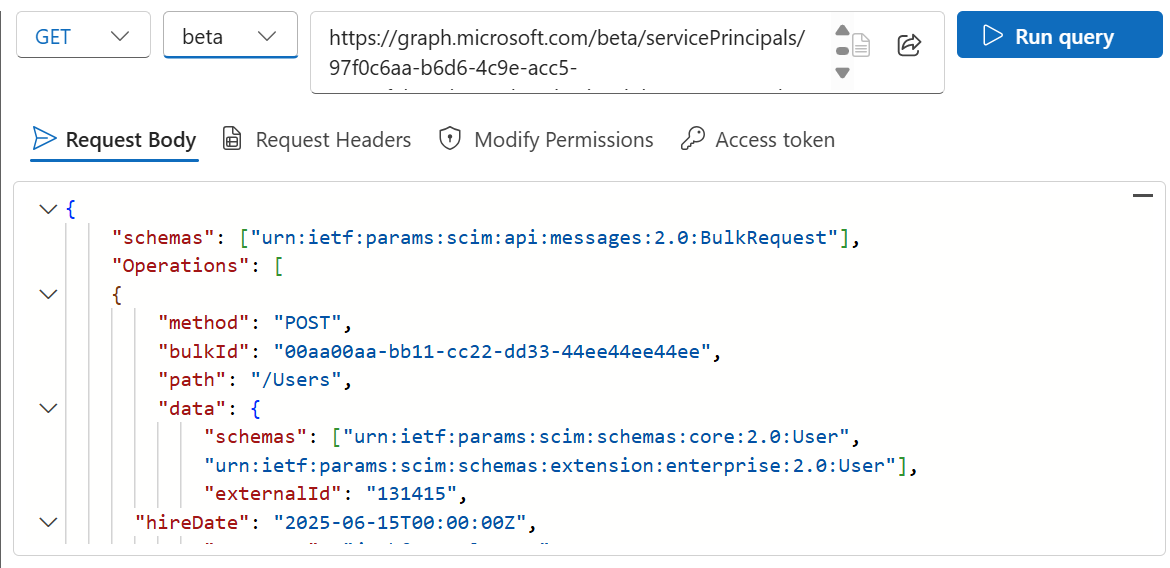Open the Modify Permissions tab
The image size is (1170, 568).
pos(545,140)
